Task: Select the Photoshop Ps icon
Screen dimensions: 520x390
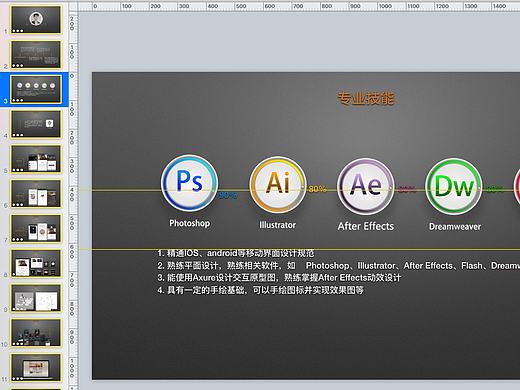Action: click(190, 183)
